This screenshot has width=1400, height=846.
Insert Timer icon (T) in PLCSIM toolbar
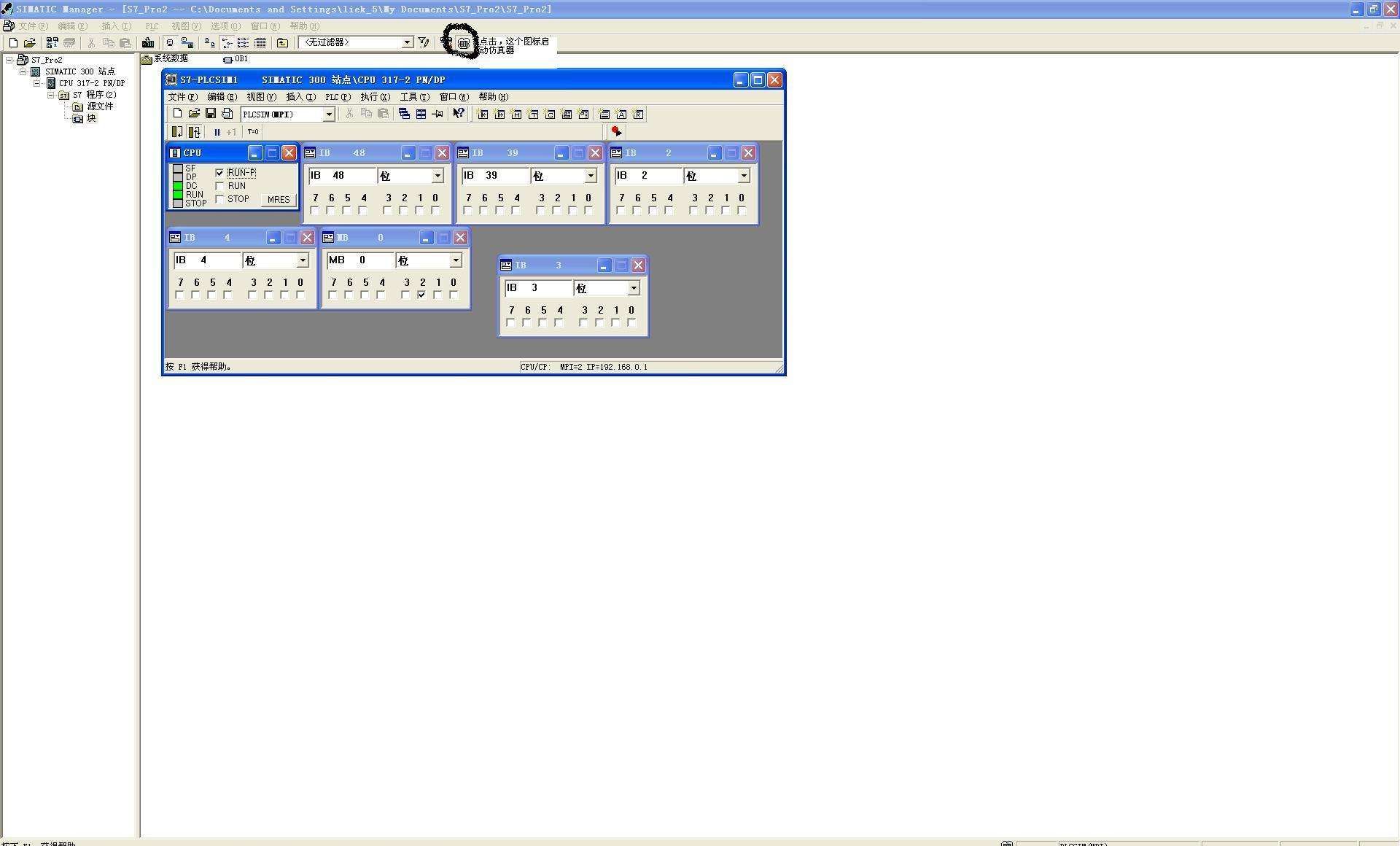533,115
